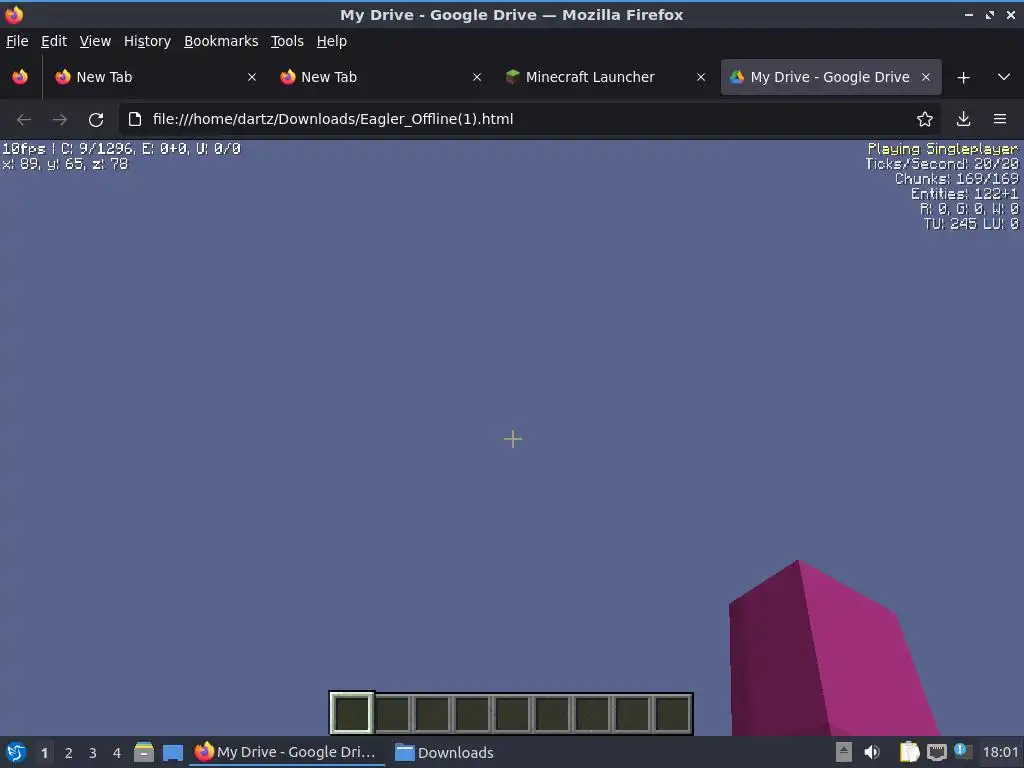Focus the URL address field
Image resolution: width=1024 pixels, height=768 pixels.
(529, 120)
